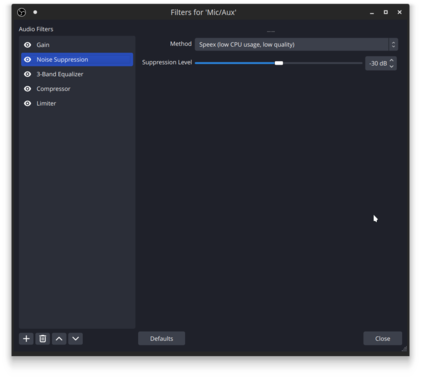Toggle visibility of the Gain filter

point(28,45)
